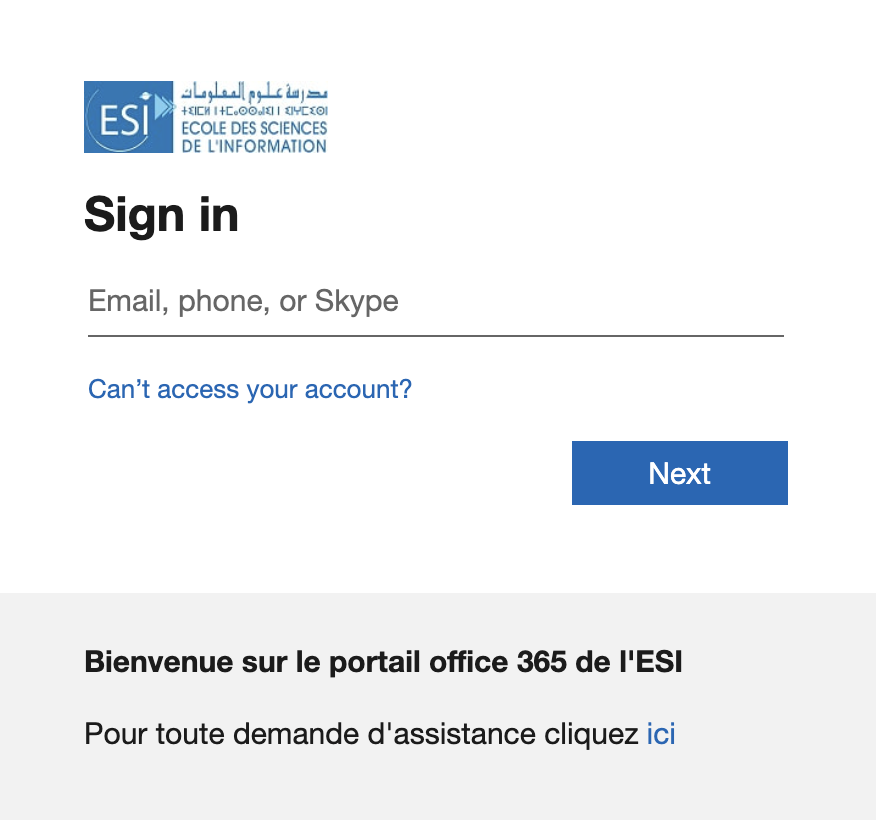Click the De L'Information logo line

coord(253,145)
